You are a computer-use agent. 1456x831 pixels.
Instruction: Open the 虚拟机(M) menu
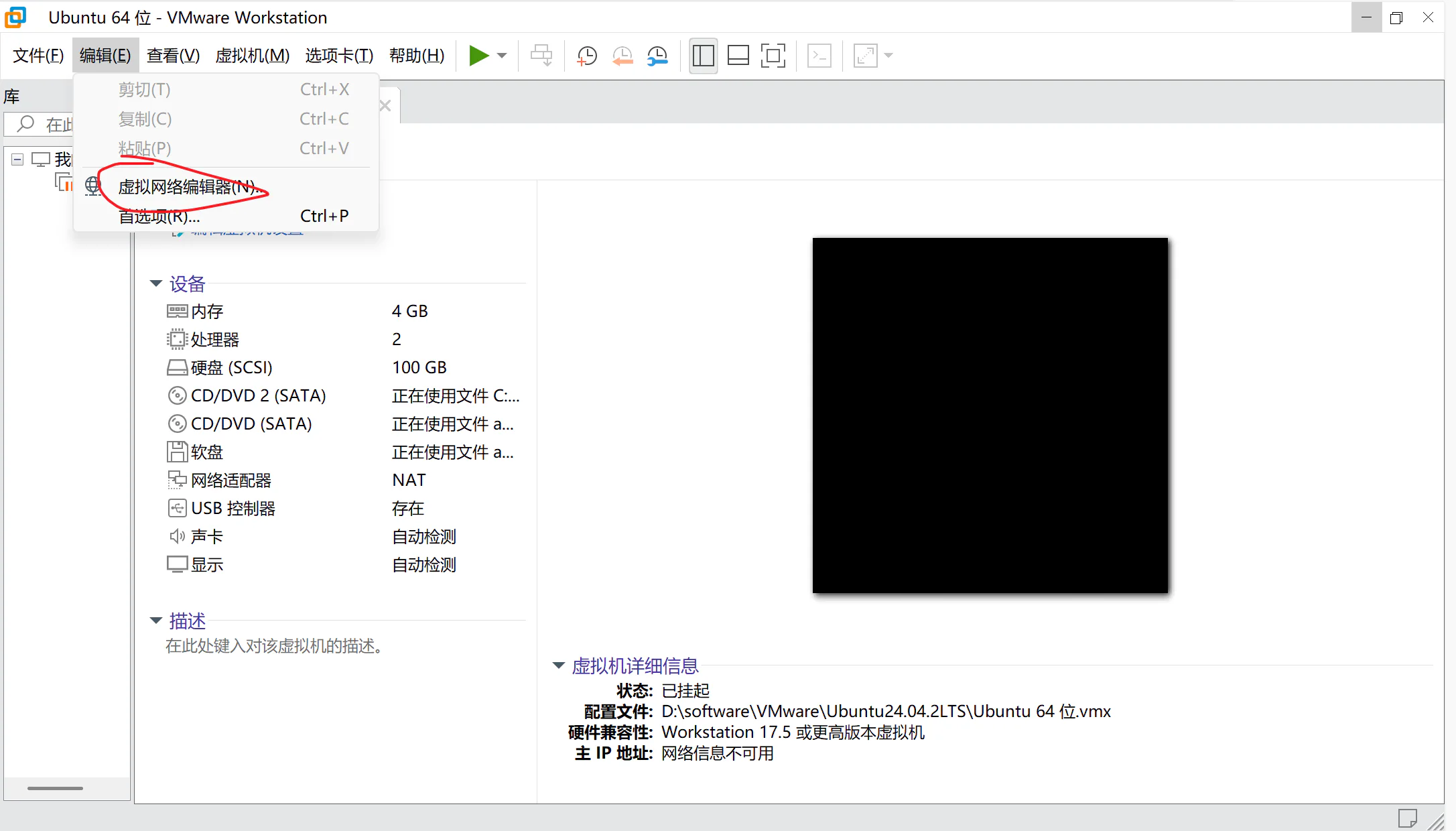coord(253,56)
